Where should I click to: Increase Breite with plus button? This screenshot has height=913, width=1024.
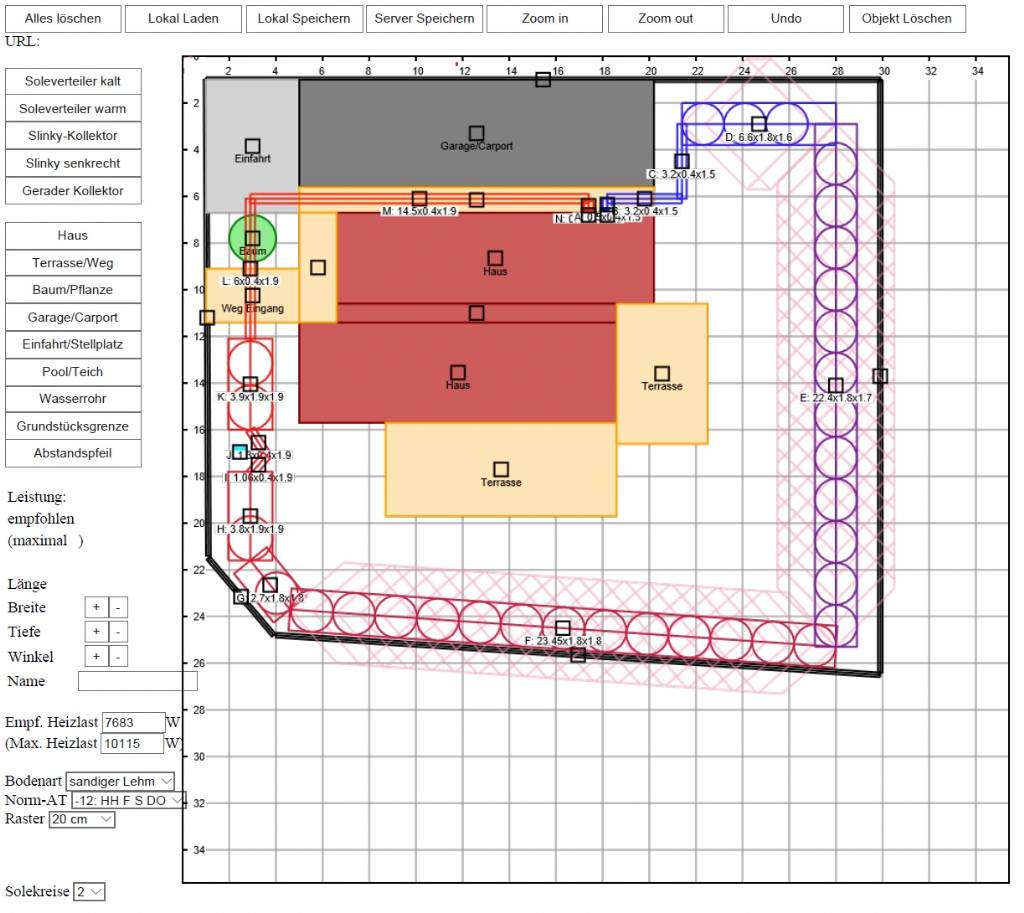[x=96, y=607]
